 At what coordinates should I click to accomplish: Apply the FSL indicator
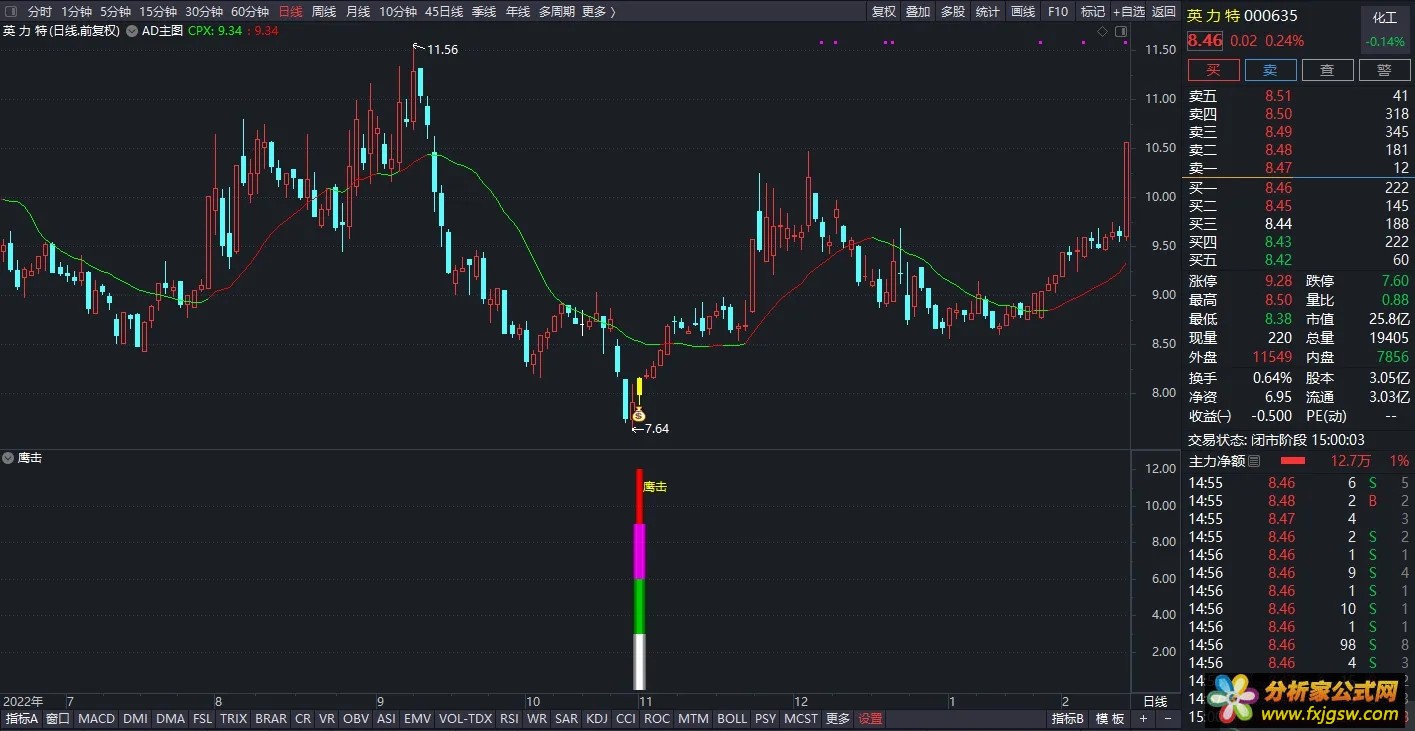pos(203,719)
